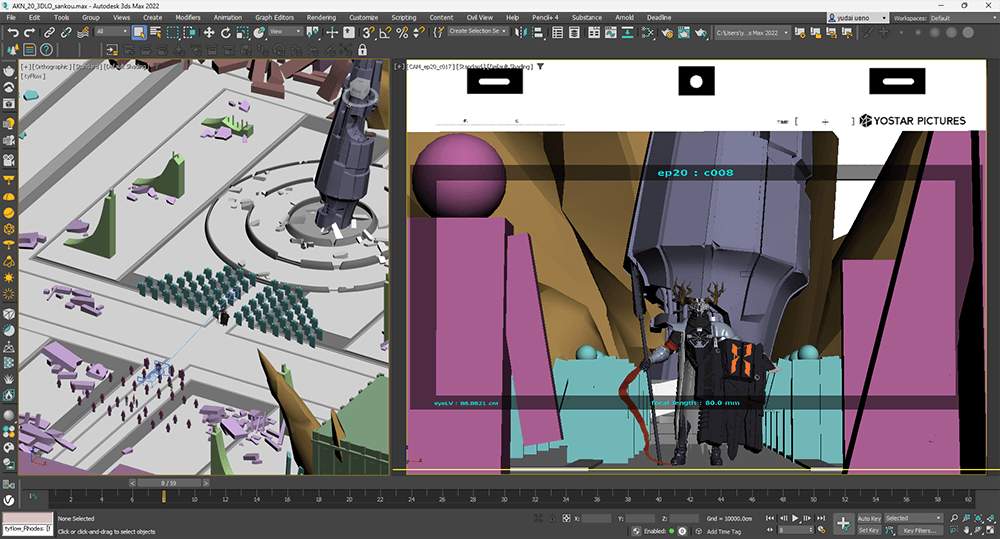Click the Undo arrow icon
Screen dimensions: 1000x539
(x=13, y=32)
